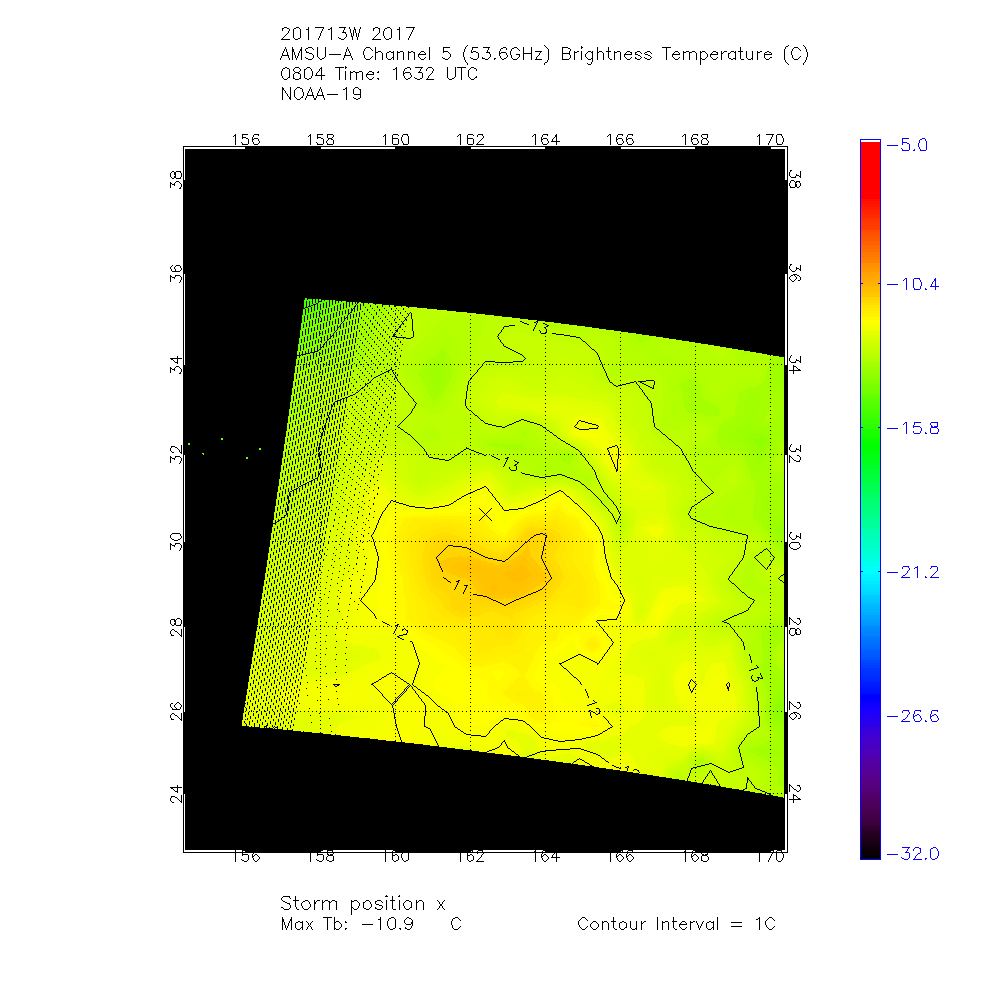1000x1000 pixels.
Task: Click the Storm position x legend text
Action: [362, 904]
